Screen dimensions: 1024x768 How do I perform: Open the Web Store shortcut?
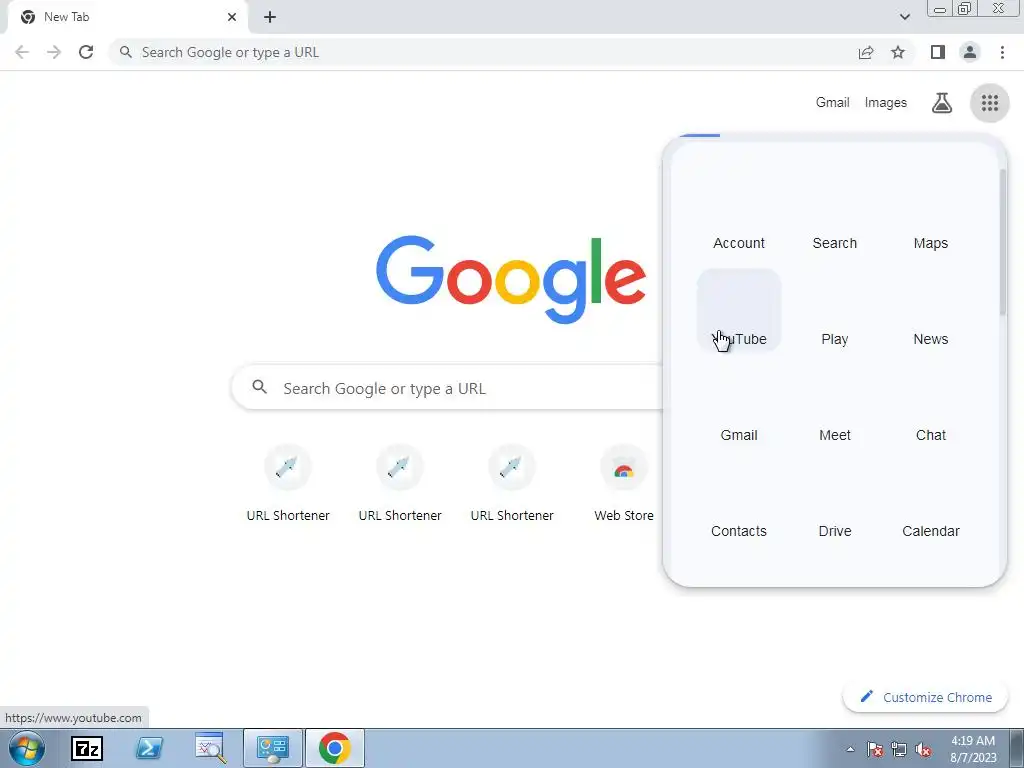[624, 482]
